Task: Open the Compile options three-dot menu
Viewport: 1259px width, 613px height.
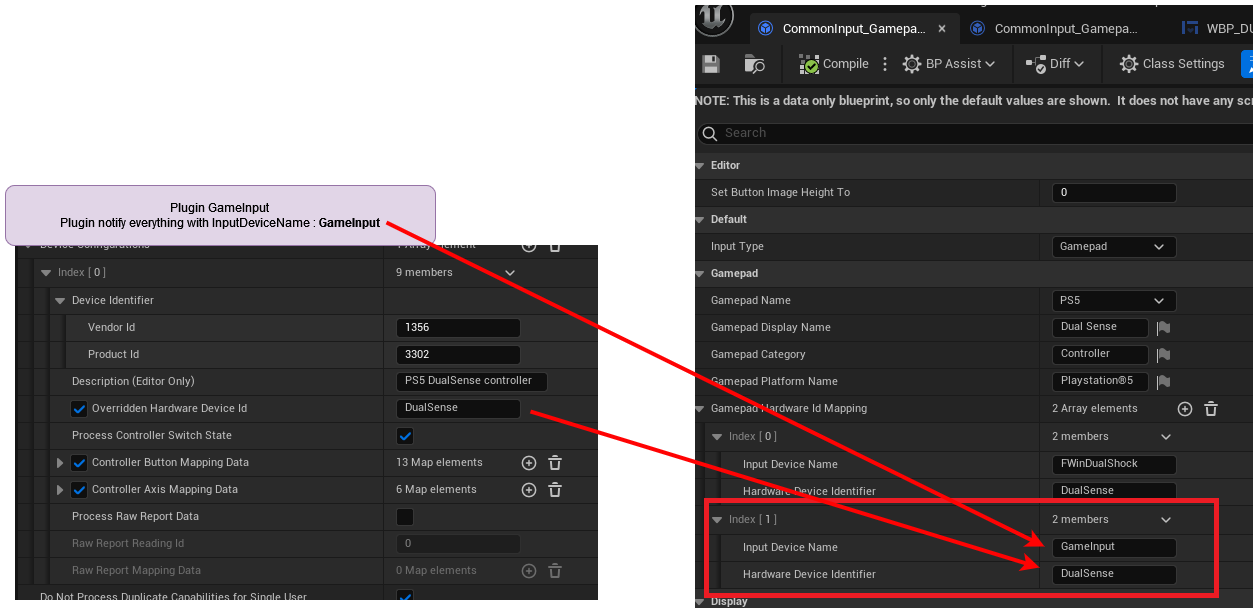Action: 884,64
